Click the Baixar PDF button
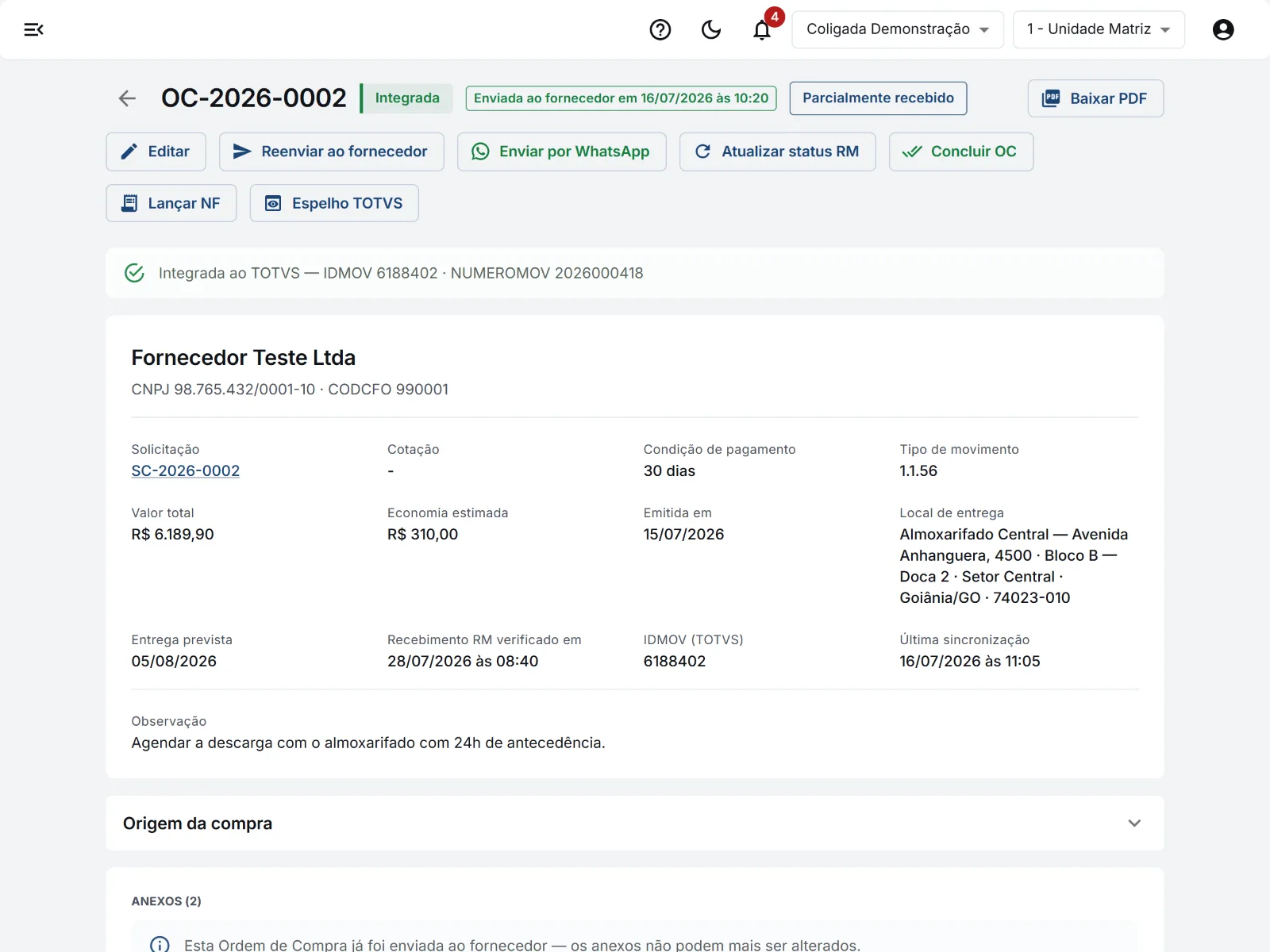 pos(1095,98)
